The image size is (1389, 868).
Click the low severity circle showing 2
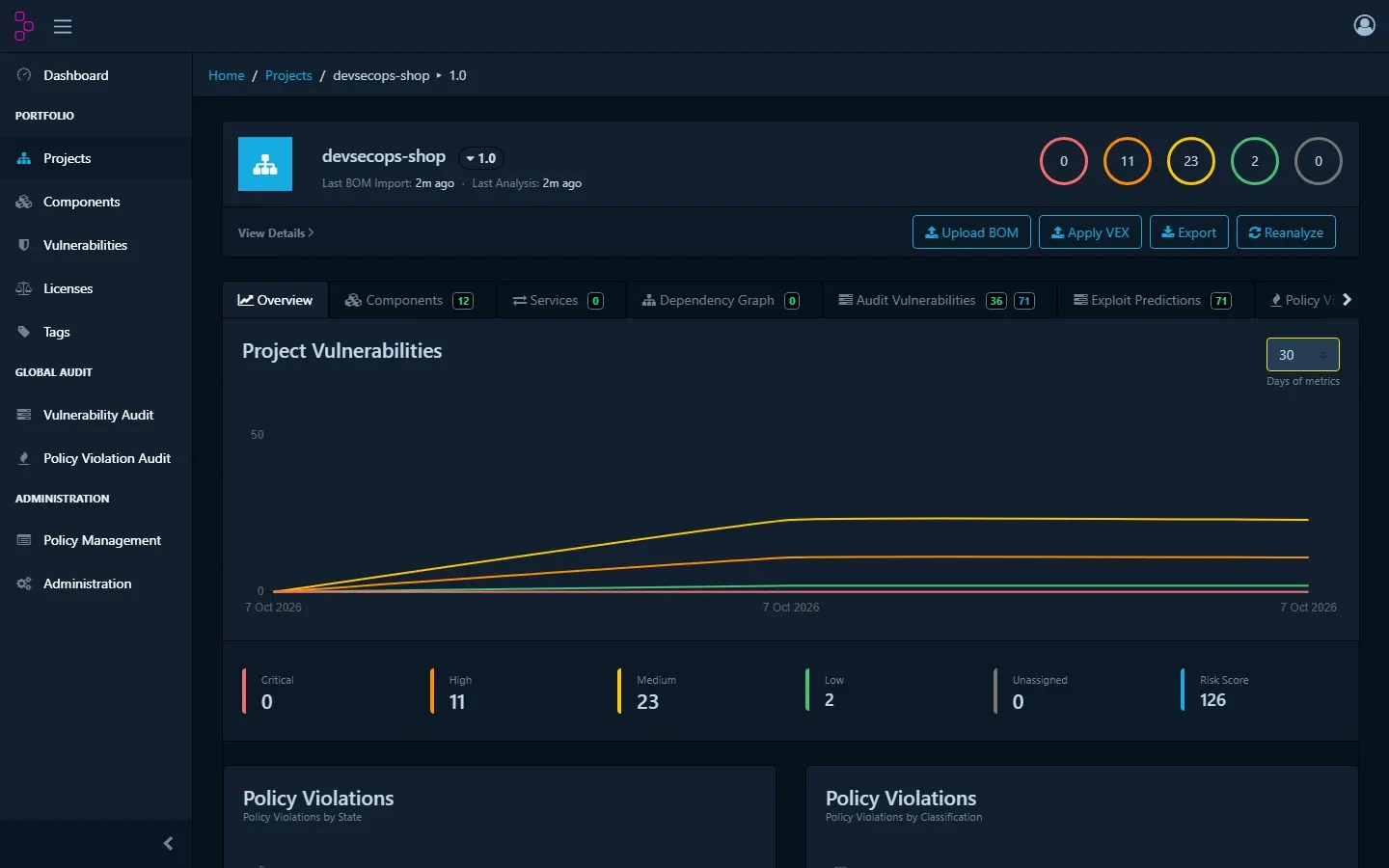[1255, 161]
